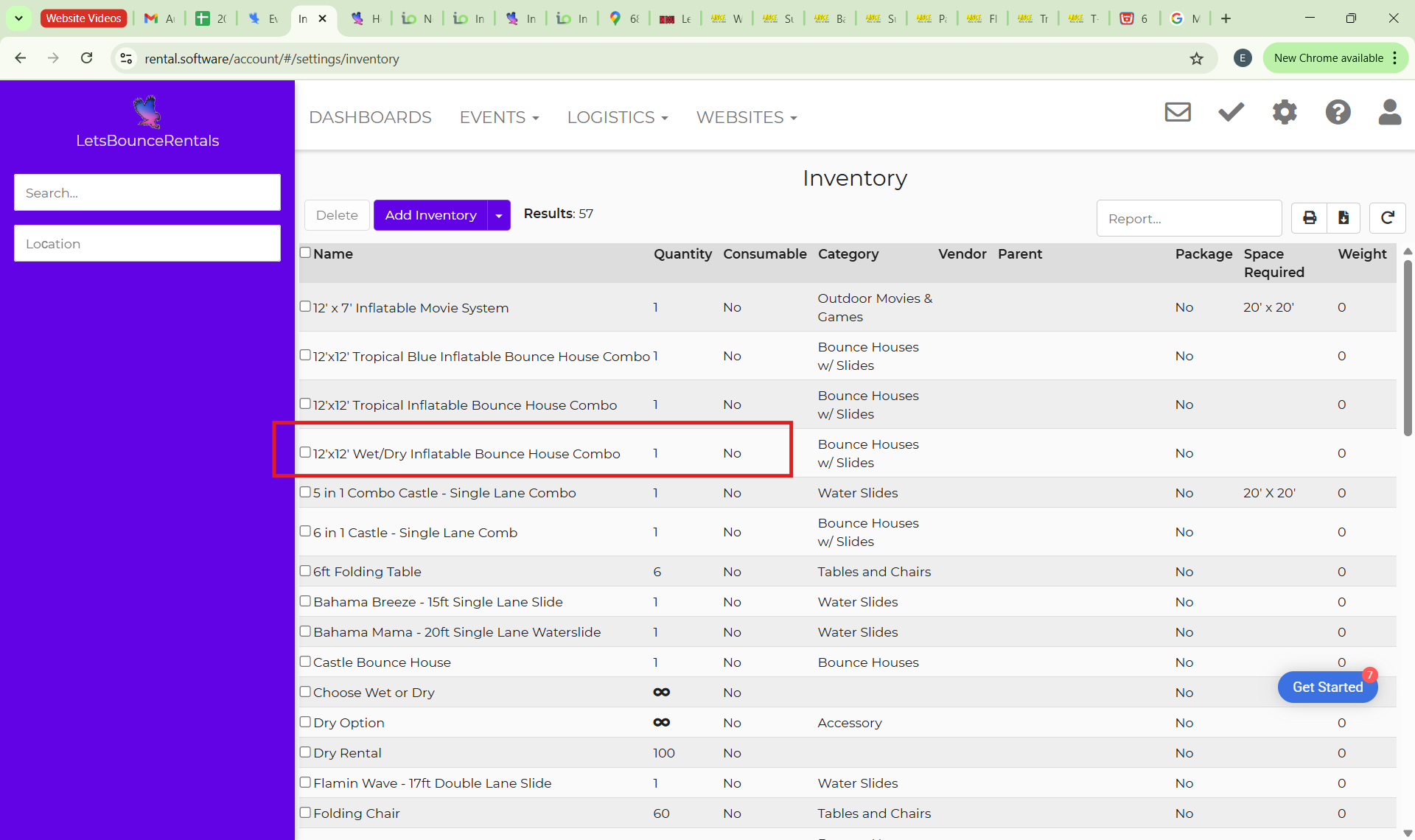
Task: Open the WEBSITES menu
Action: [x=746, y=117]
